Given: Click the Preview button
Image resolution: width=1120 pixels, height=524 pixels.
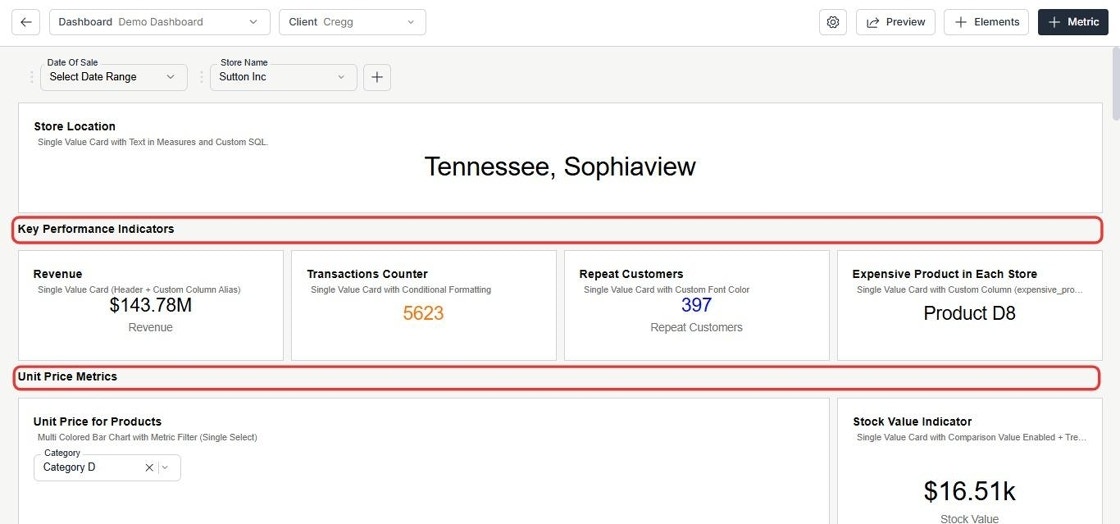Looking at the screenshot, I should (x=896, y=22).
